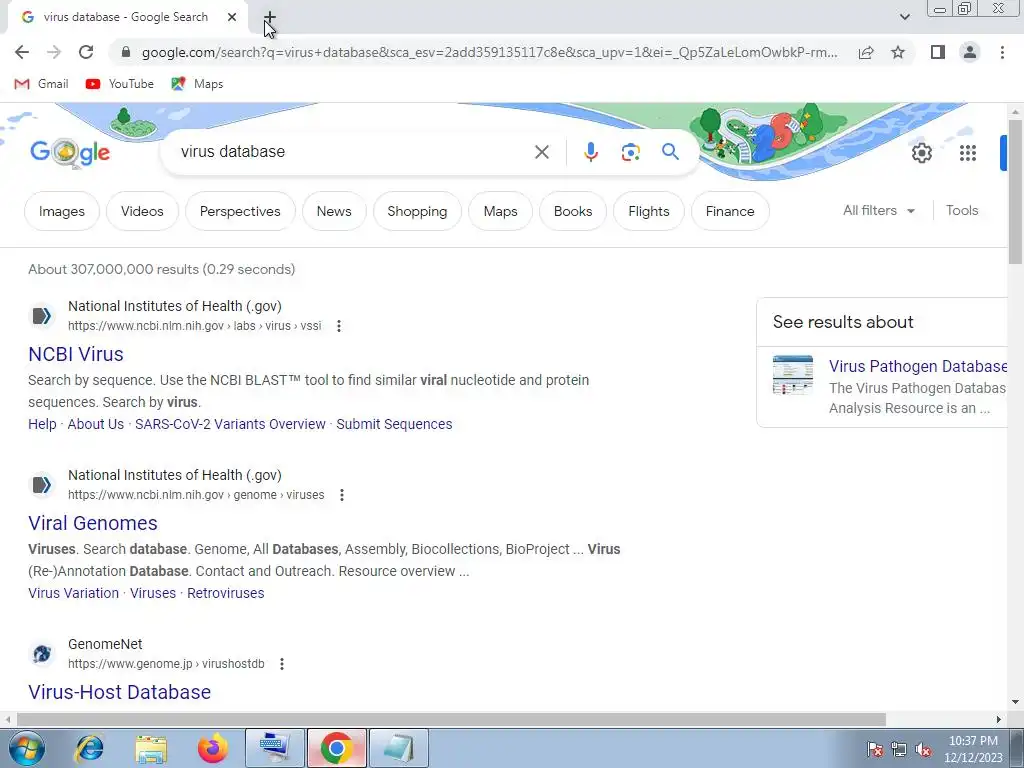Click the browser forward arrow
Image resolution: width=1024 pixels, height=768 pixels.
[54, 52]
